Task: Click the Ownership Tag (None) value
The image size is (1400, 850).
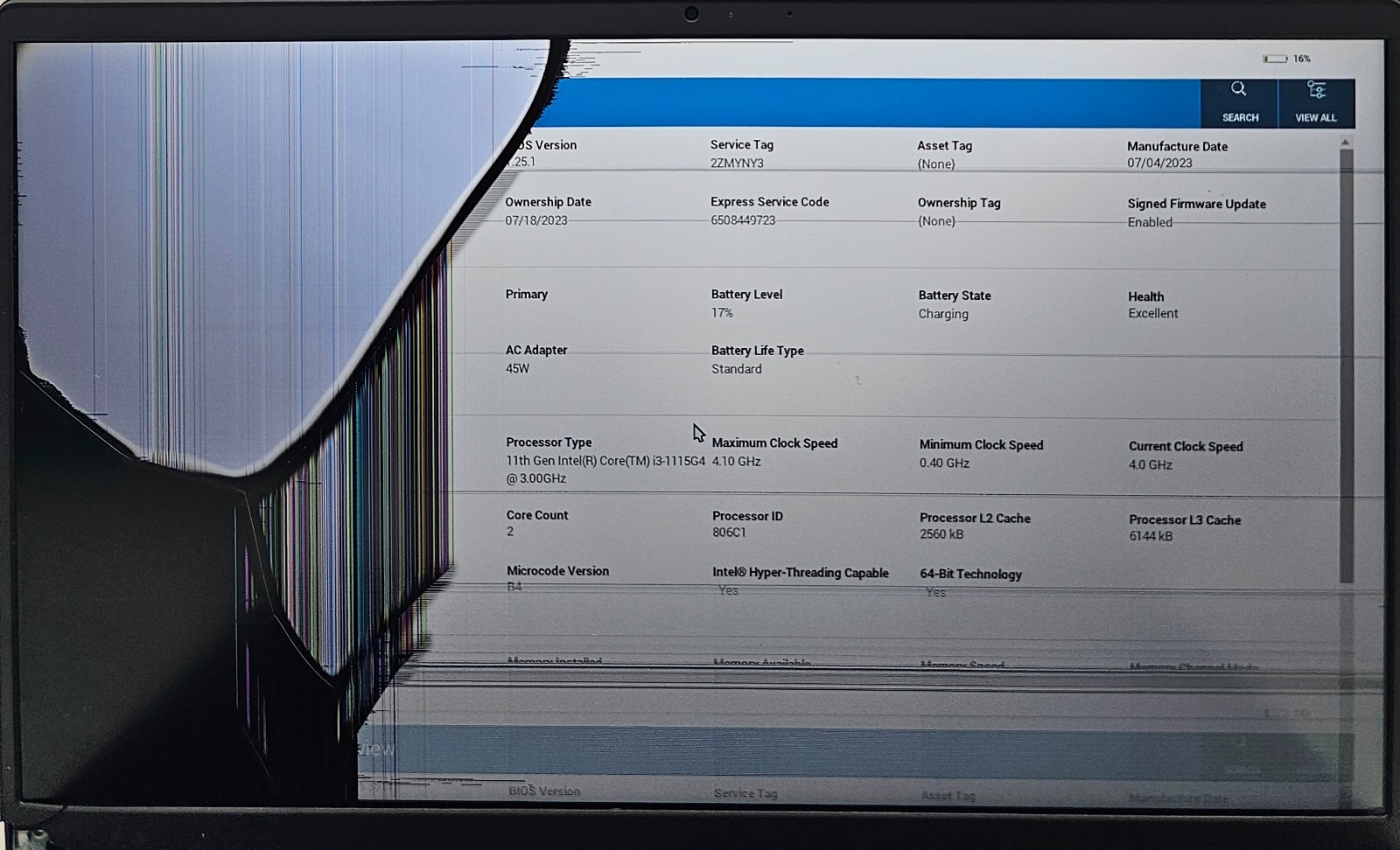Action: 936,221
